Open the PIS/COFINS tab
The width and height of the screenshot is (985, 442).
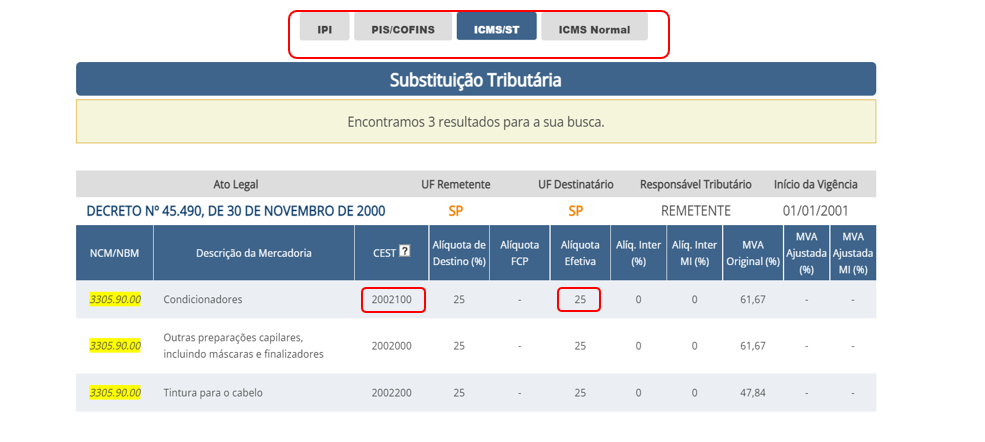click(x=403, y=29)
